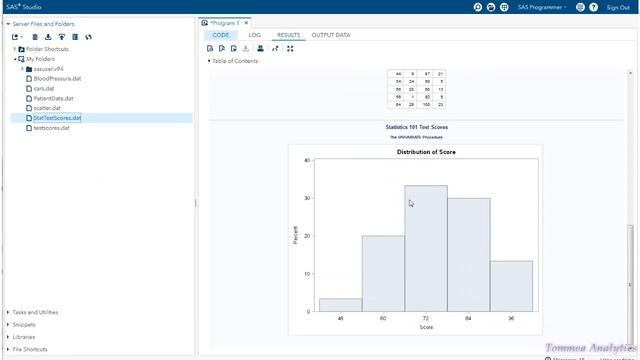Click the open files icon in header

[x=491, y=7]
